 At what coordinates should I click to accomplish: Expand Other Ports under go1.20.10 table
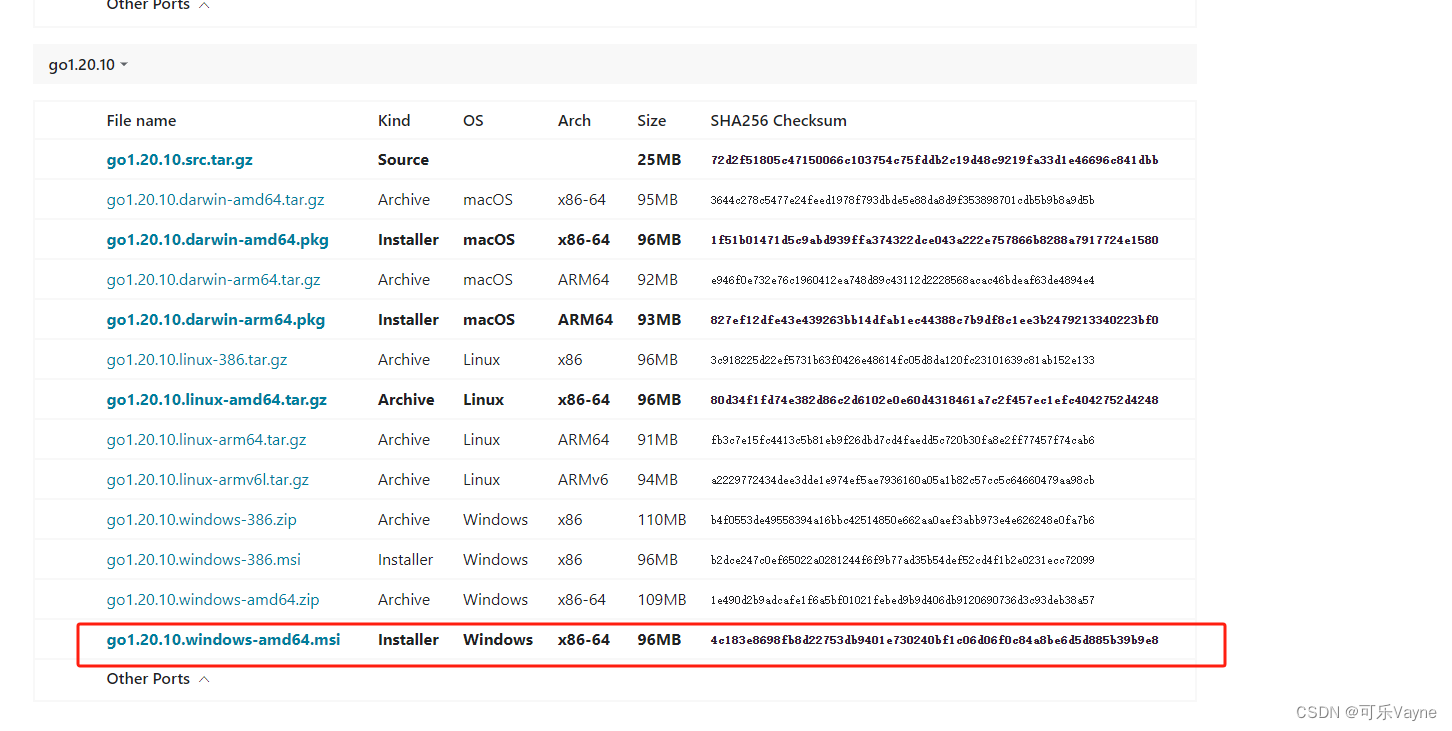click(x=158, y=679)
